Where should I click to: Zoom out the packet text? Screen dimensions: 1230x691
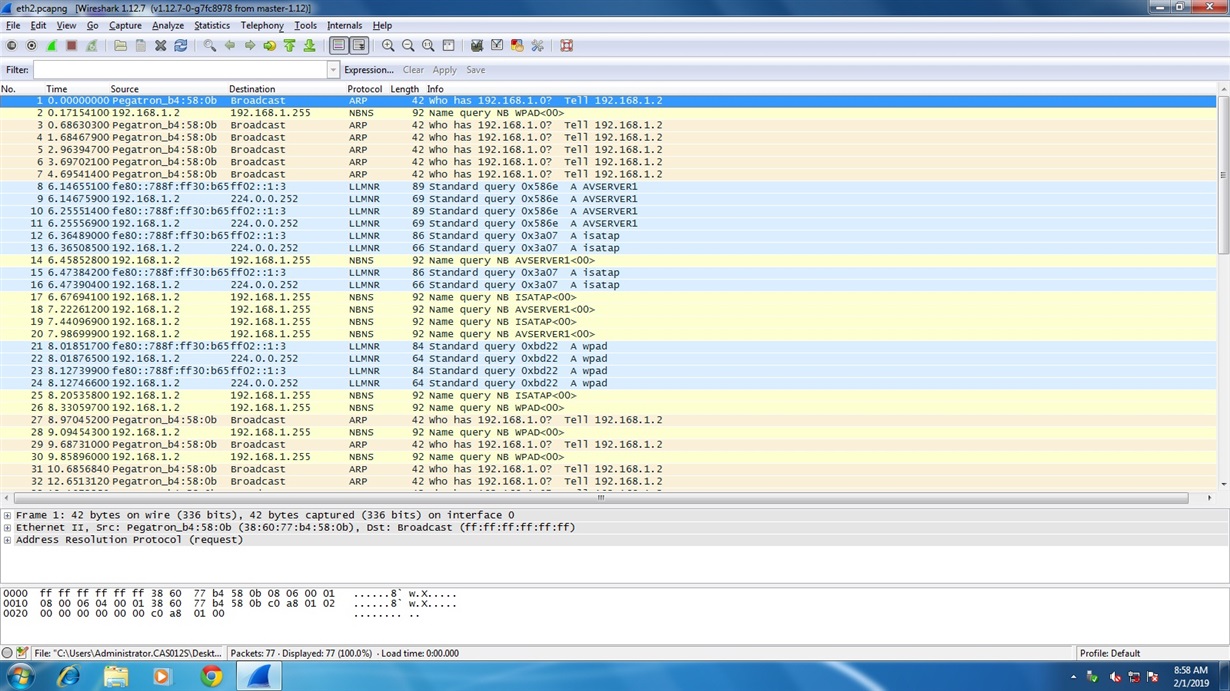[x=408, y=46]
